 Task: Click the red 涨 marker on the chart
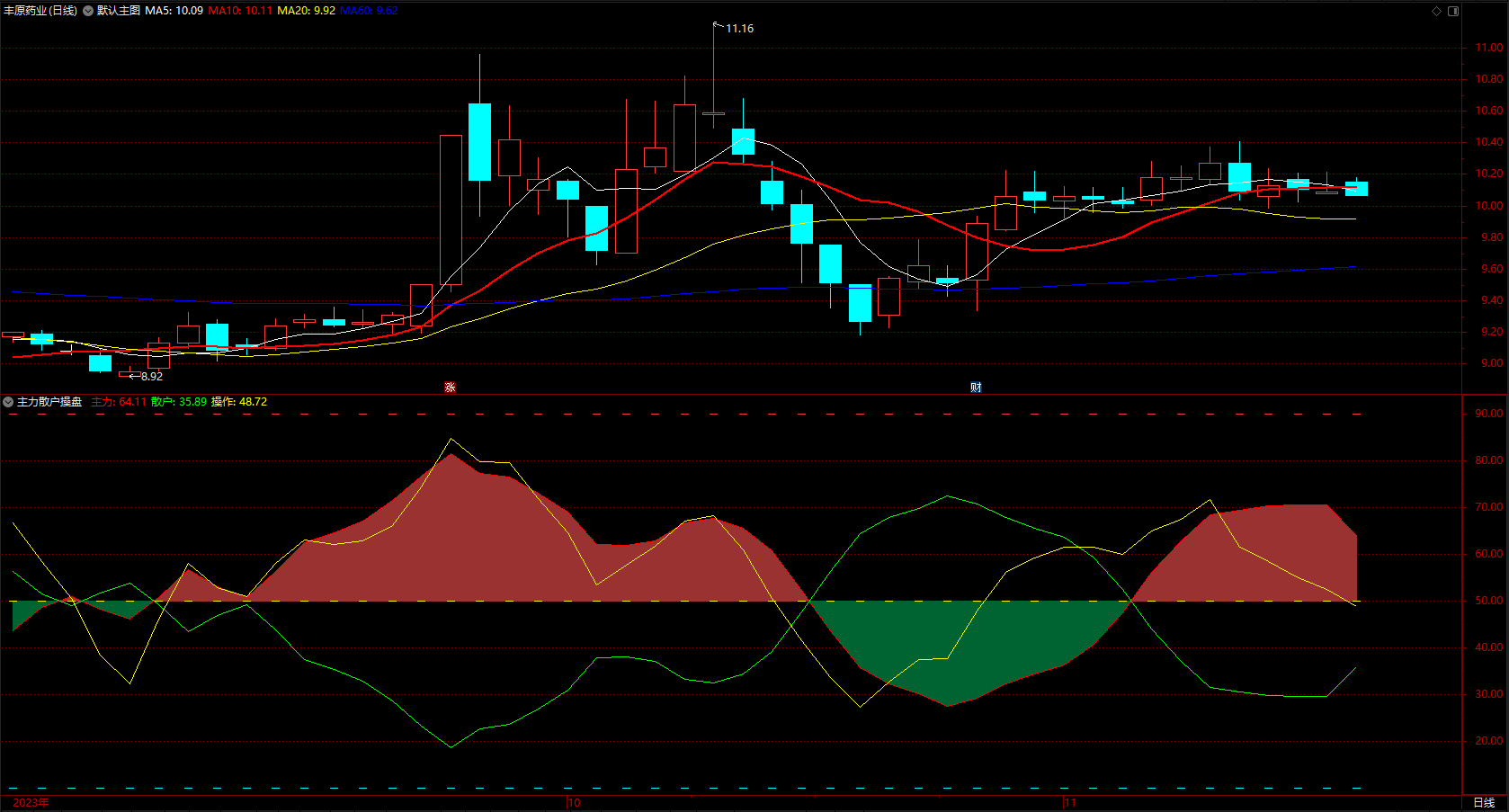pyautogui.click(x=450, y=388)
